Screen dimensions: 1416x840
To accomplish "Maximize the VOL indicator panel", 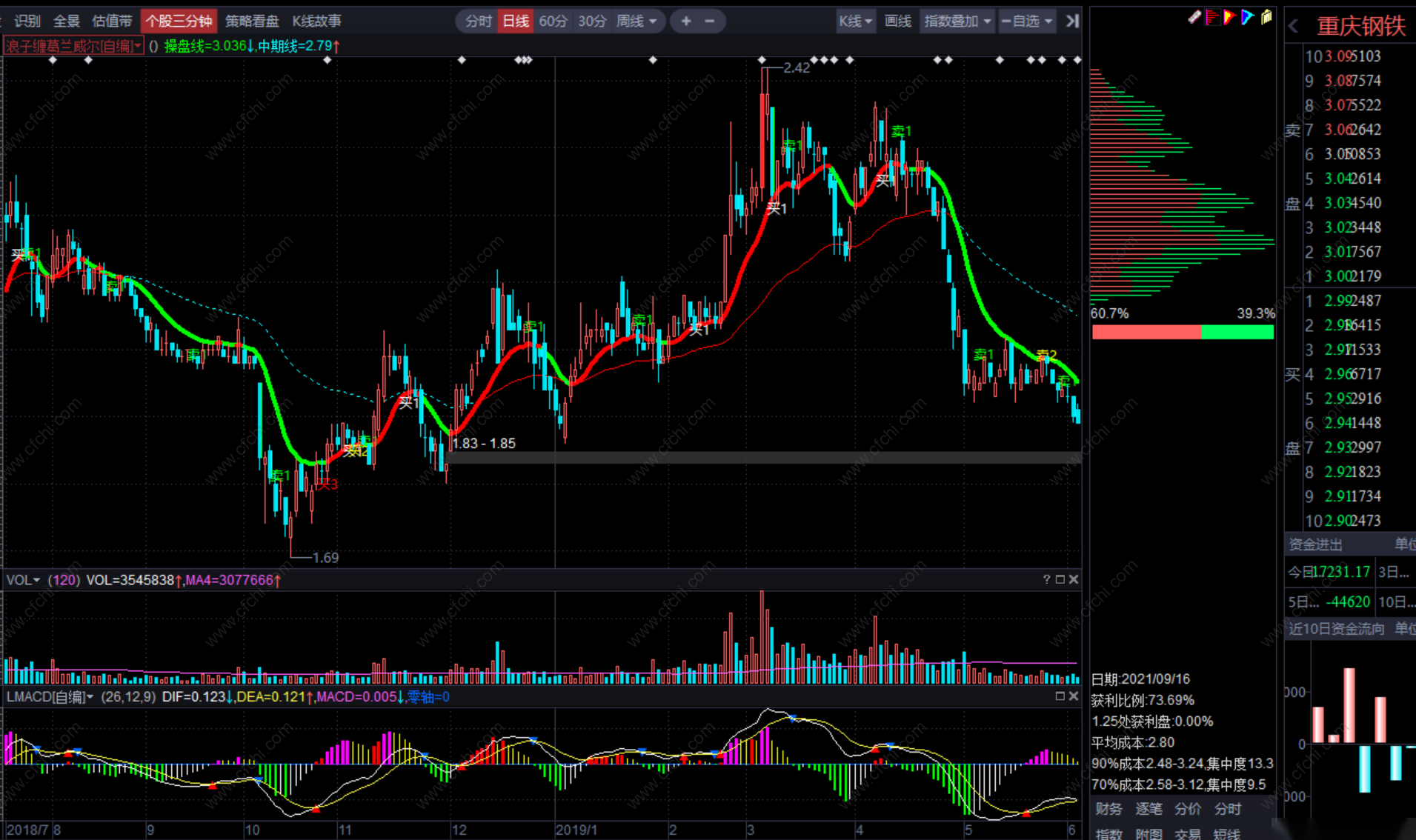I will click(1060, 579).
